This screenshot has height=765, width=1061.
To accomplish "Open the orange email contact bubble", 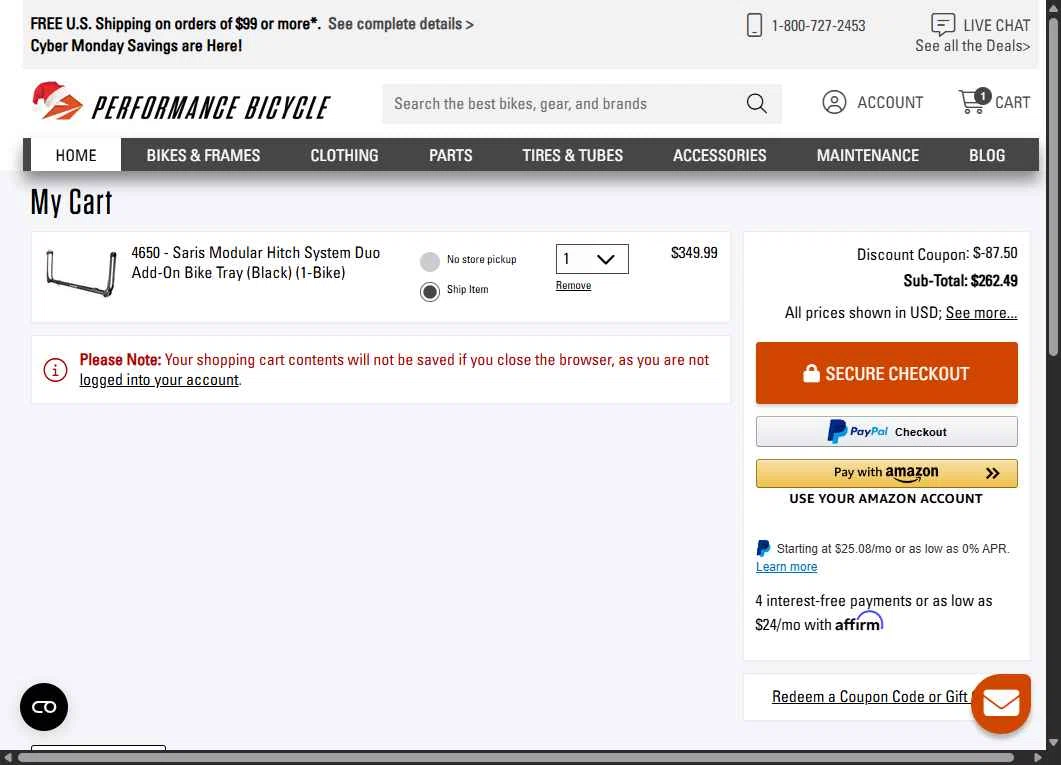I will [x=1000, y=703].
